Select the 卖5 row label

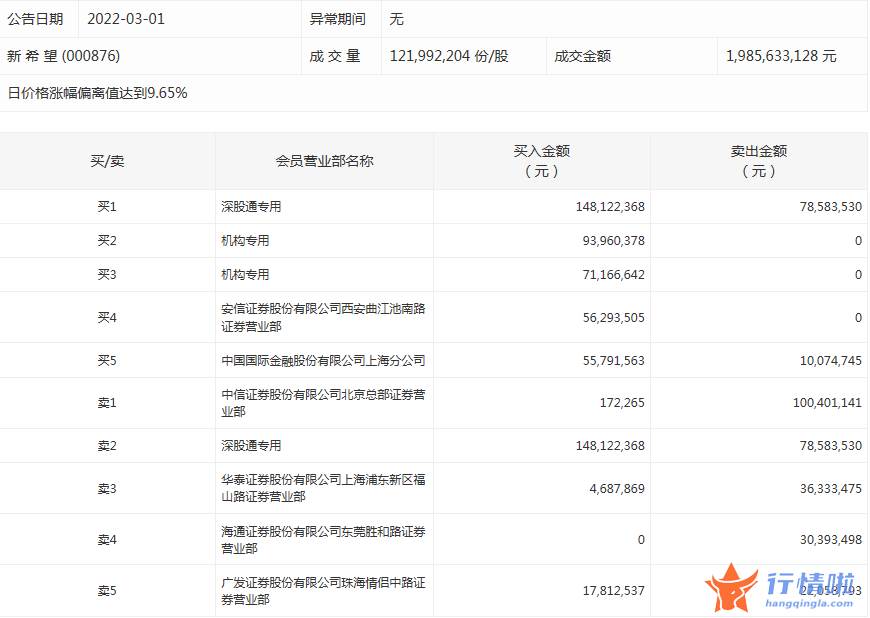coord(107,591)
